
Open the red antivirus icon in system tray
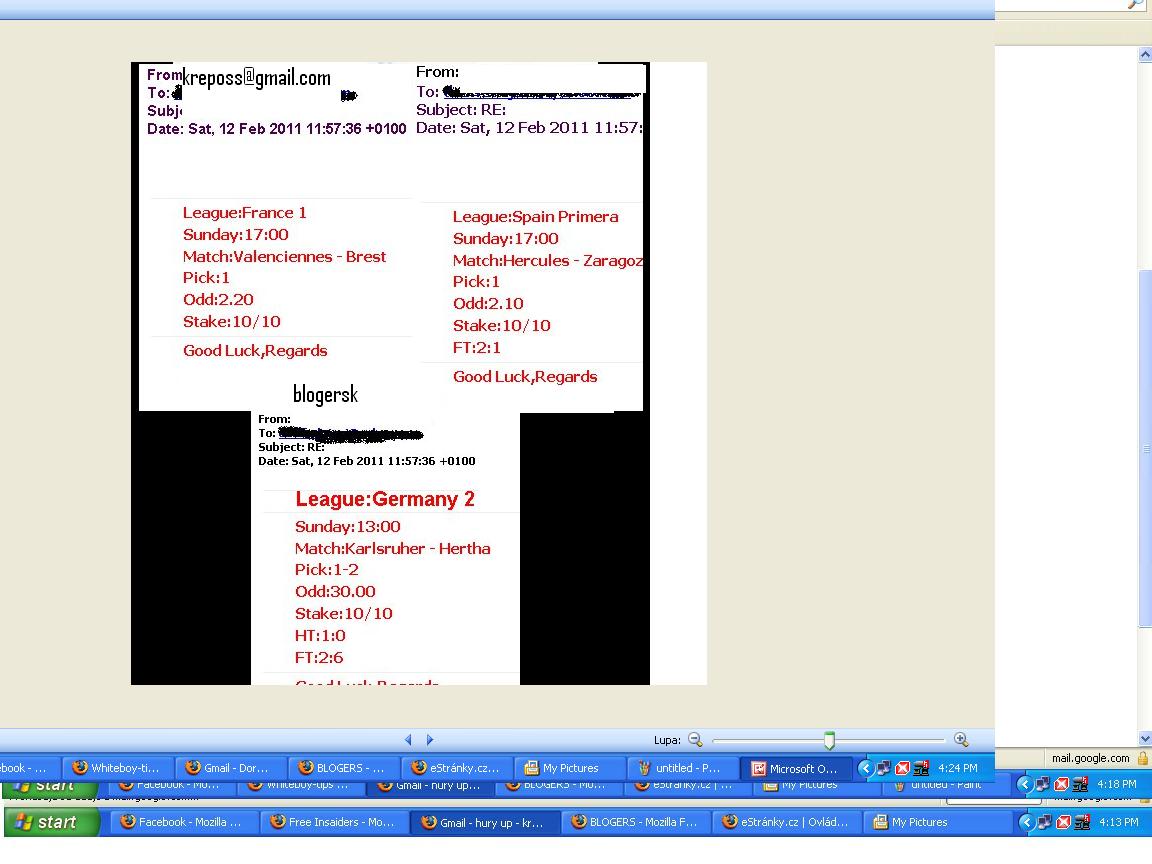coord(903,768)
